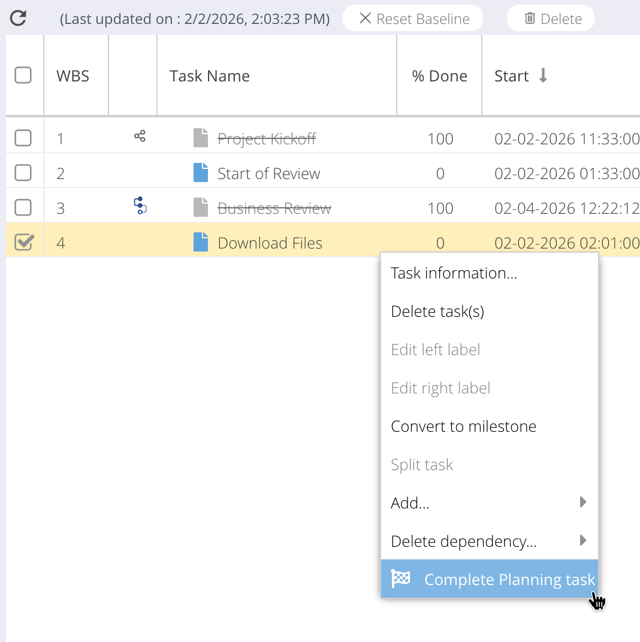Click the 100 % Done cell for Project Kickoff
Viewport: 640px width, 642px height.
(x=440, y=139)
